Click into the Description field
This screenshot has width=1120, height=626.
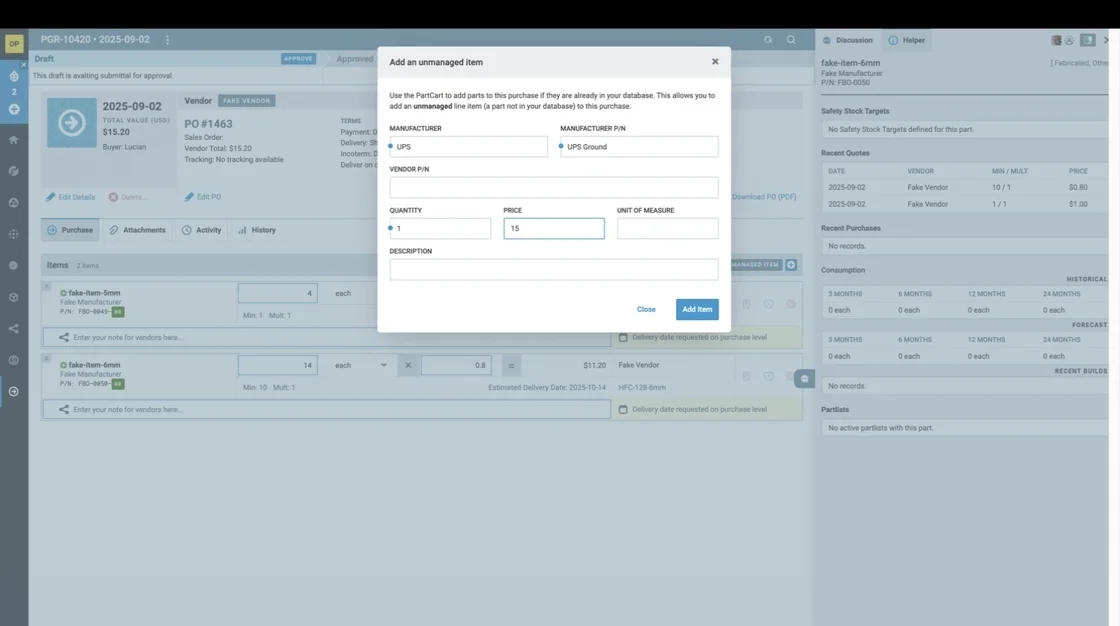coord(554,270)
